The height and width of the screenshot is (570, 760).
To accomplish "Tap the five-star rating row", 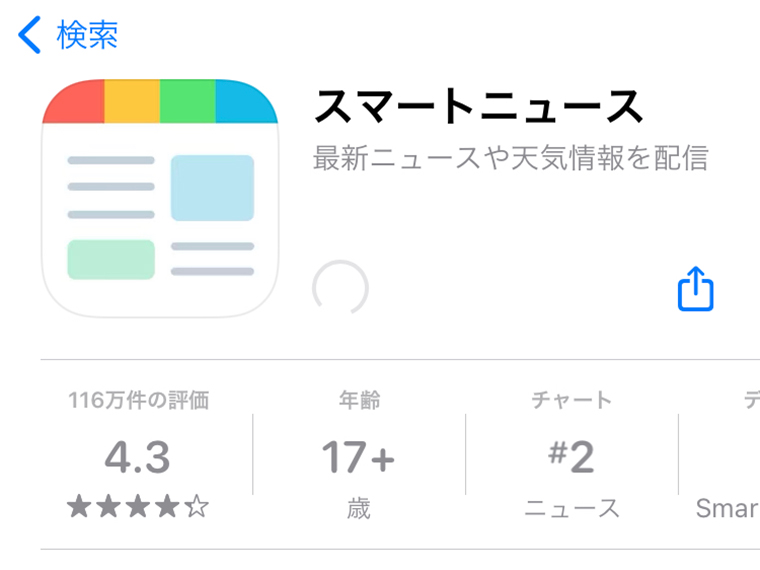I will coord(138,507).
